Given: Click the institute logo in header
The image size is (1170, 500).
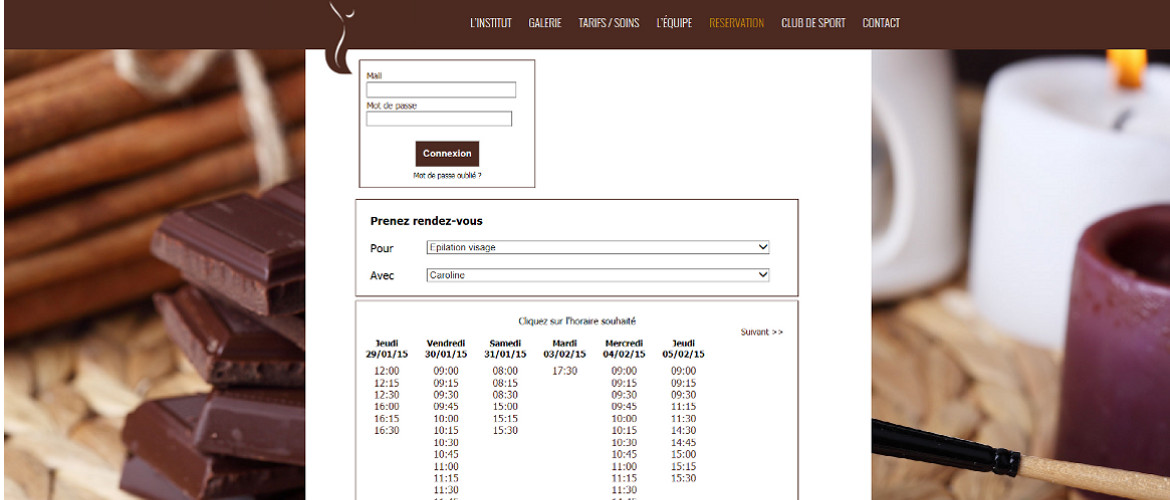Looking at the screenshot, I should click(340, 37).
